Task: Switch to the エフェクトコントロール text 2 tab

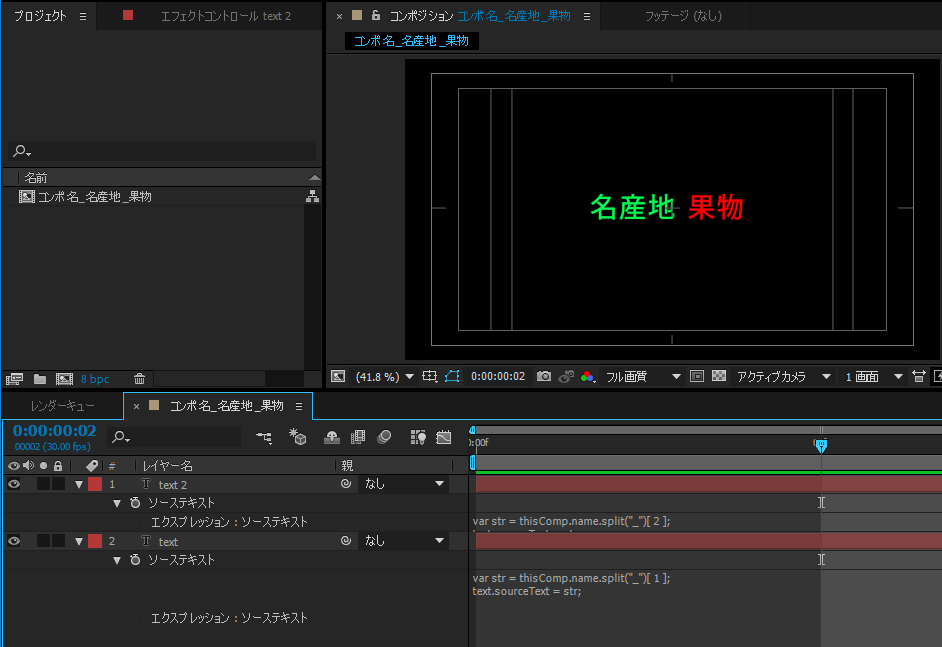Action: coord(225,16)
